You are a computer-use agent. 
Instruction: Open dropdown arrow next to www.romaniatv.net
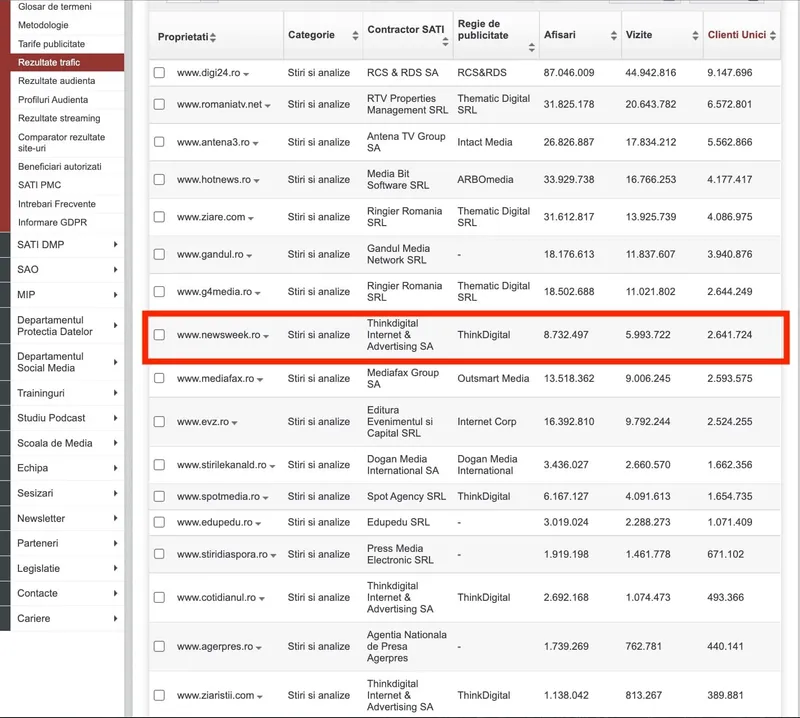tap(267, 106)
